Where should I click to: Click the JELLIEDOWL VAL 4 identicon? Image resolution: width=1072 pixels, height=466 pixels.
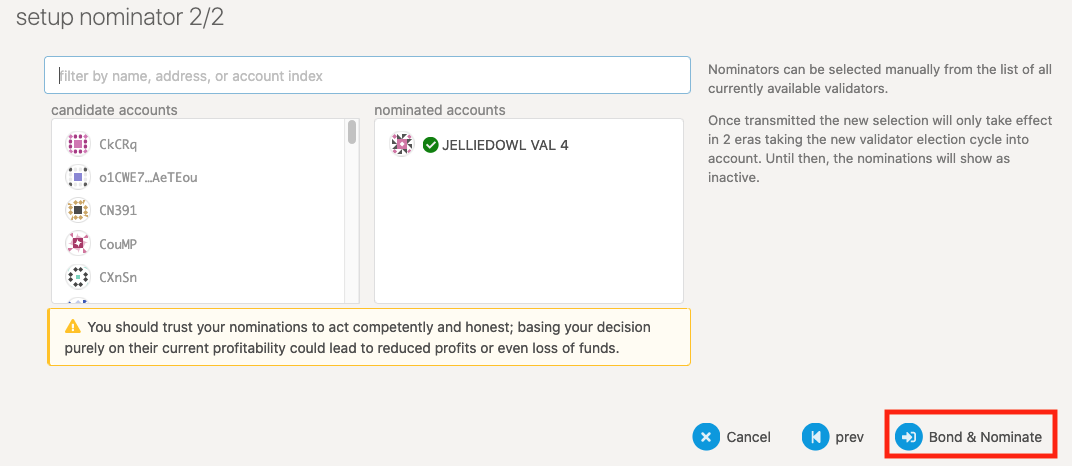[401, 145]
